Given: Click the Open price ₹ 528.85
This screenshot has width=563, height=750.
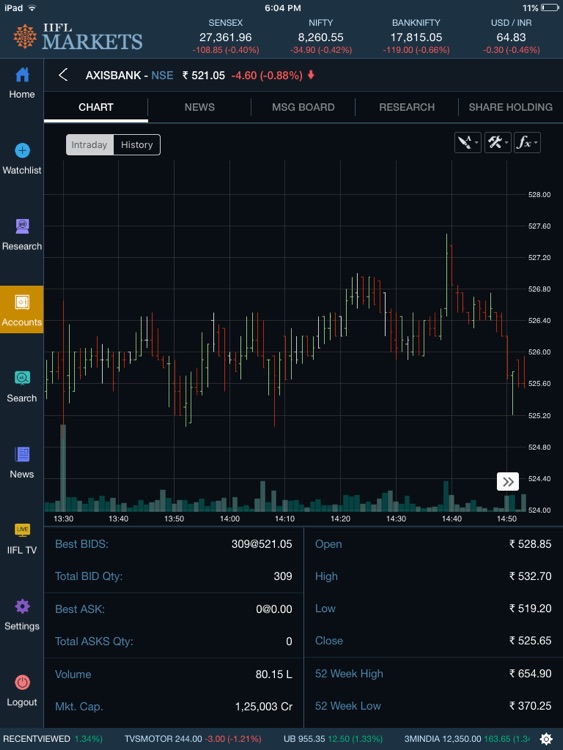Looking at the screenshot, I should click(x=530, y=544).
